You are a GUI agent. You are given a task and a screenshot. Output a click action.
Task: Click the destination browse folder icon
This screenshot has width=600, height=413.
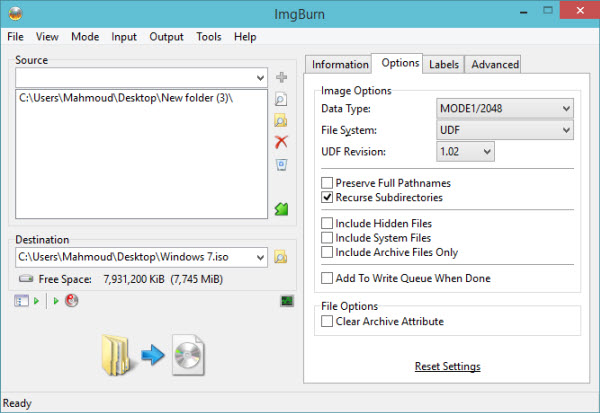(280, 257)
